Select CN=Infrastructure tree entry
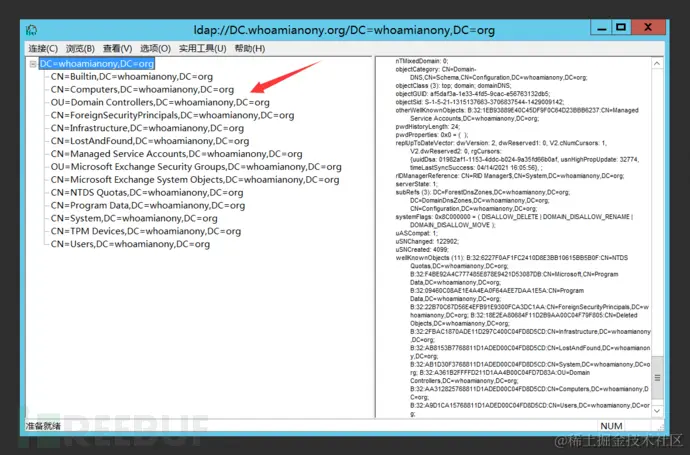 [x=147, y=128]
